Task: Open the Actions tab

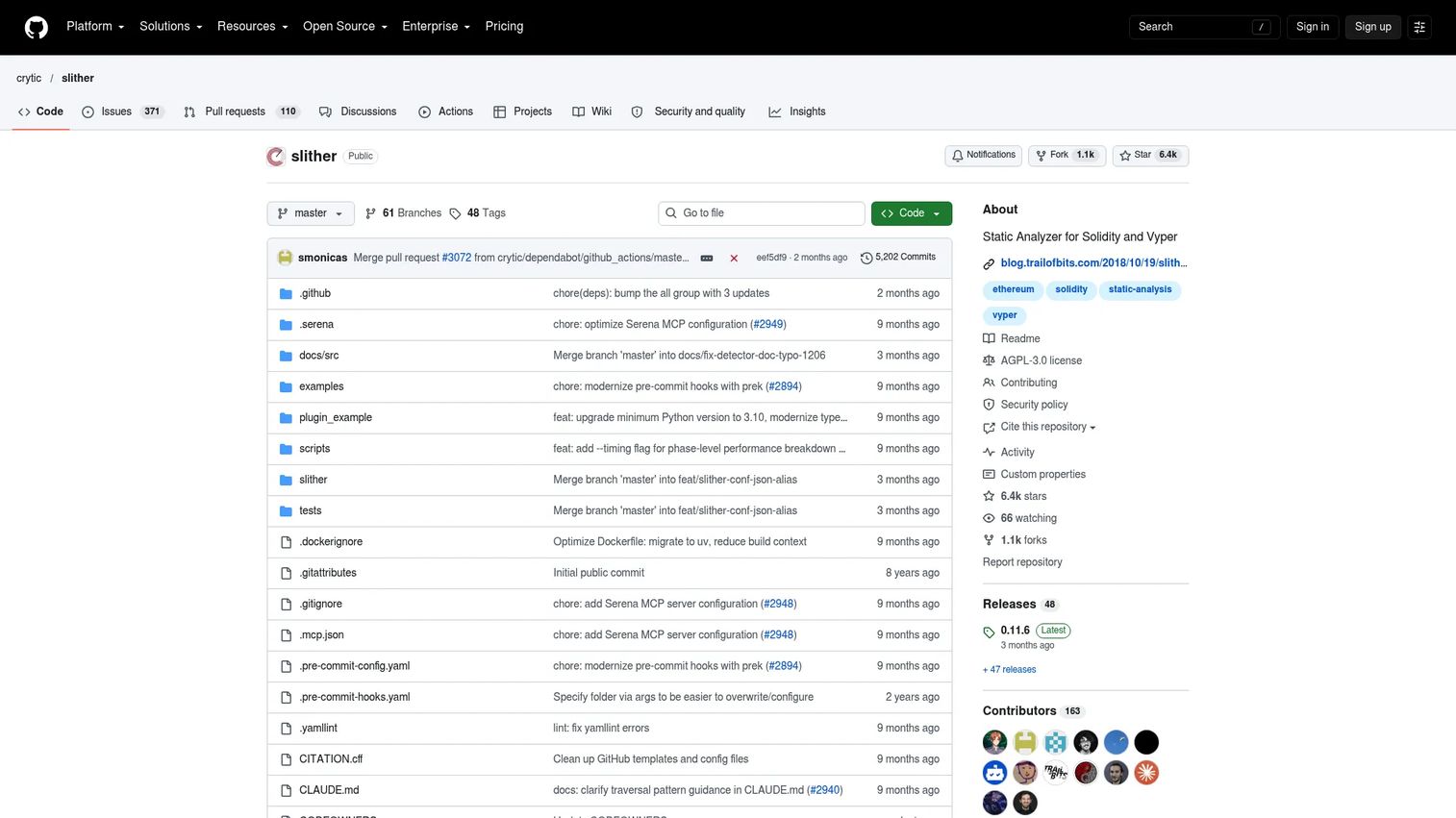Action: 446,112
